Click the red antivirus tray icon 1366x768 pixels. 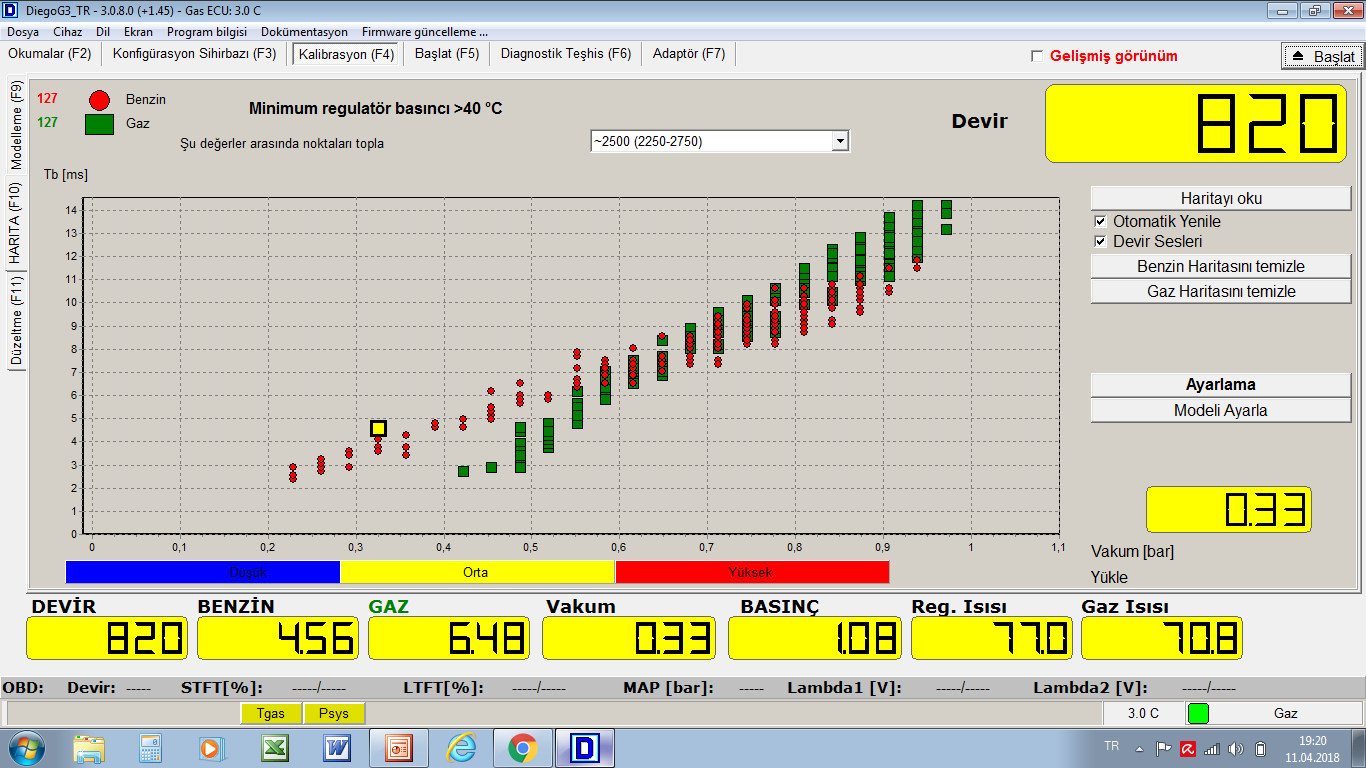click(1187, 748)
